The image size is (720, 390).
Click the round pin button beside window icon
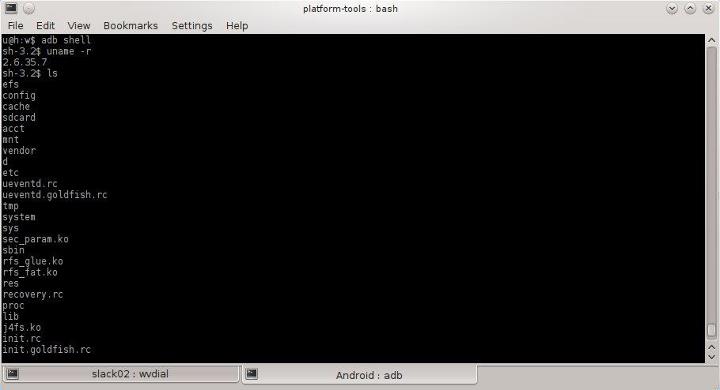28,8
